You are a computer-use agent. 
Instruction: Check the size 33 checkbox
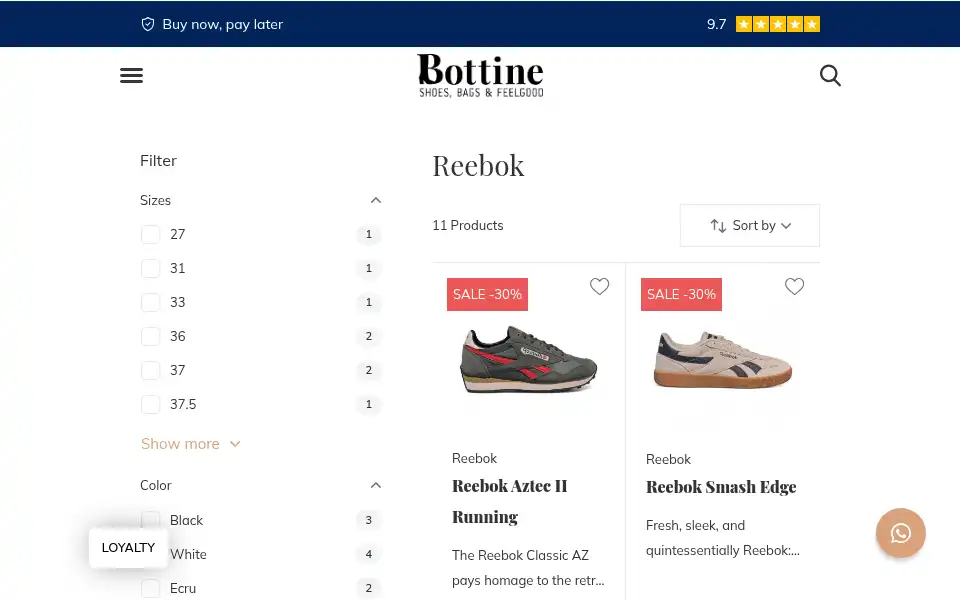coord(151,302)
